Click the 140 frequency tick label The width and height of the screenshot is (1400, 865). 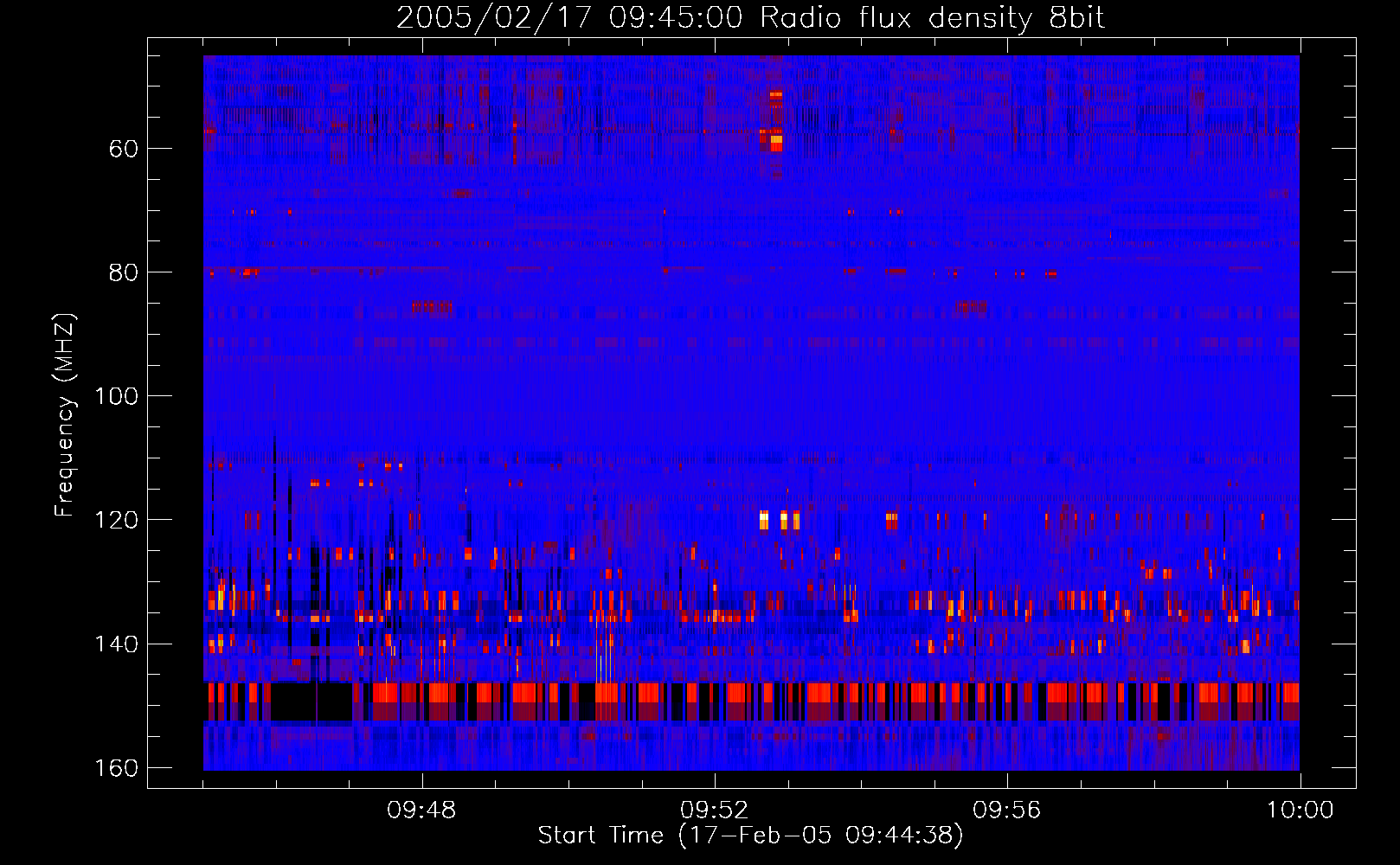[x=116, y=644]
